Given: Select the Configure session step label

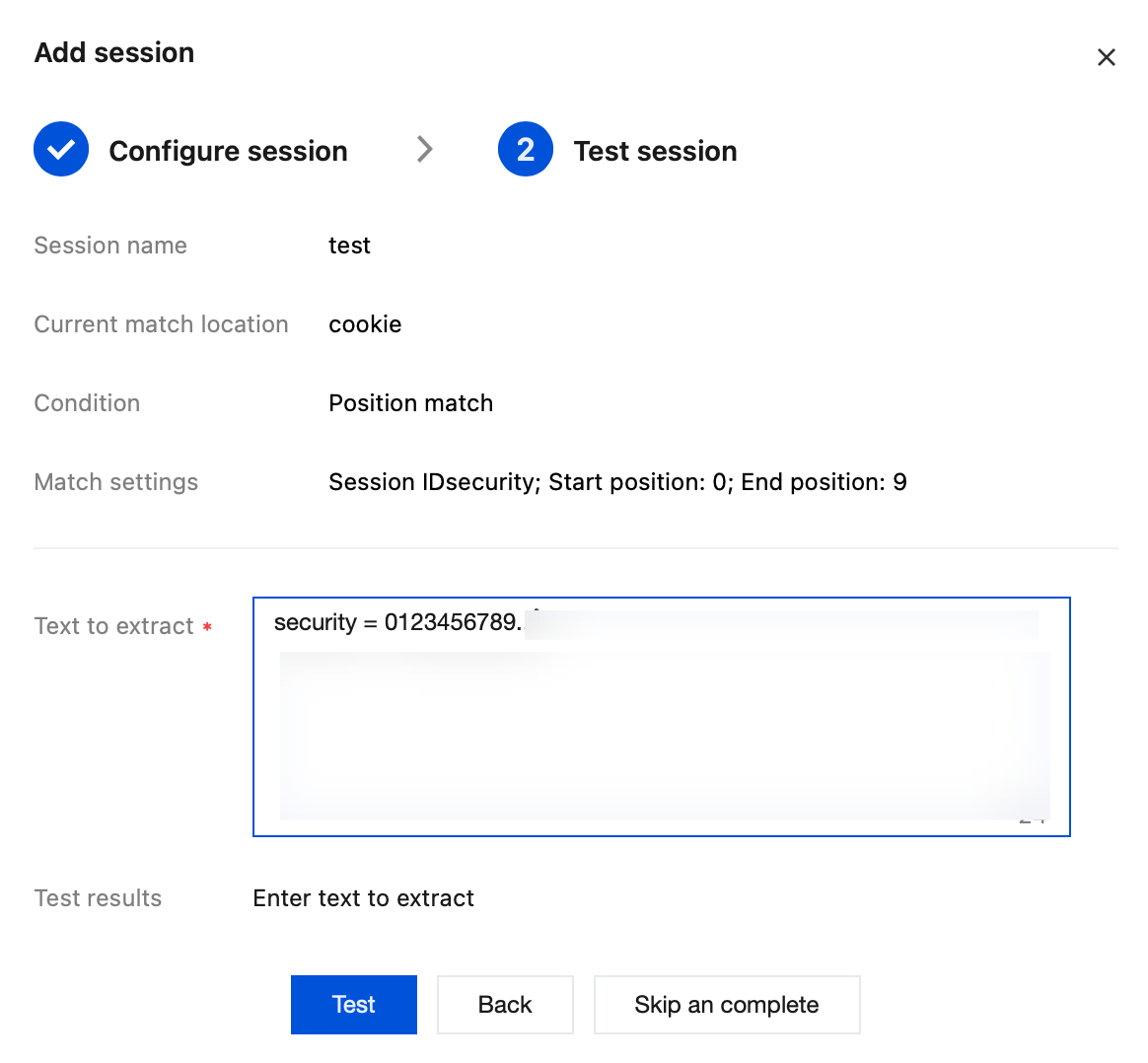Looking at the screenshot, I should [228, 151].
